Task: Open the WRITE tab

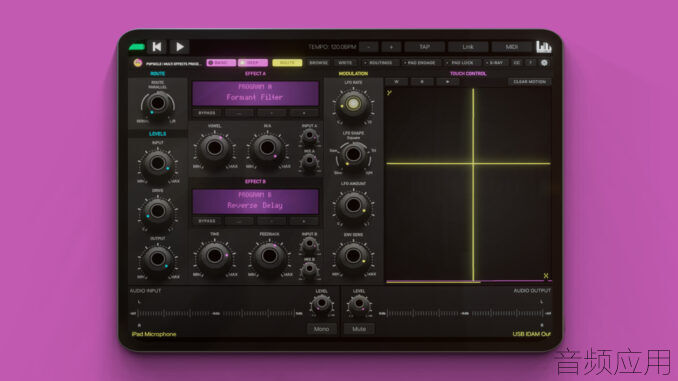Action: click(x=345, y=63)
